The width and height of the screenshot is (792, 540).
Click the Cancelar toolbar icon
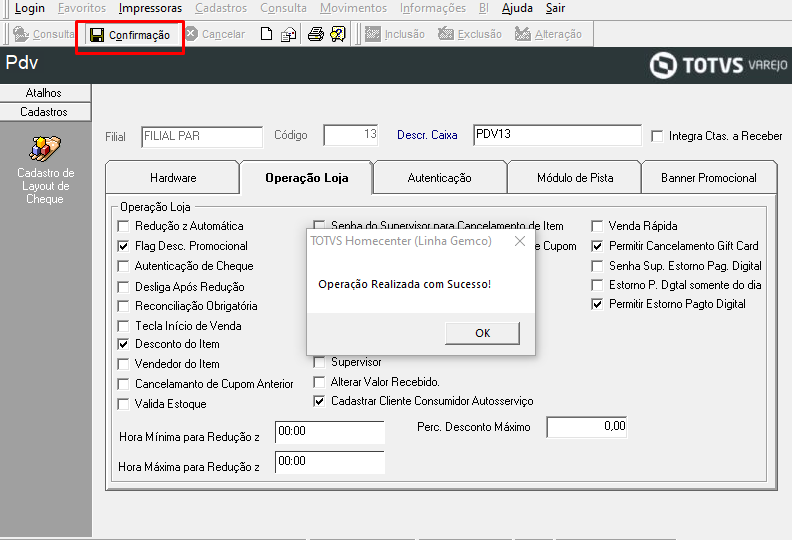tap(191, 34)
